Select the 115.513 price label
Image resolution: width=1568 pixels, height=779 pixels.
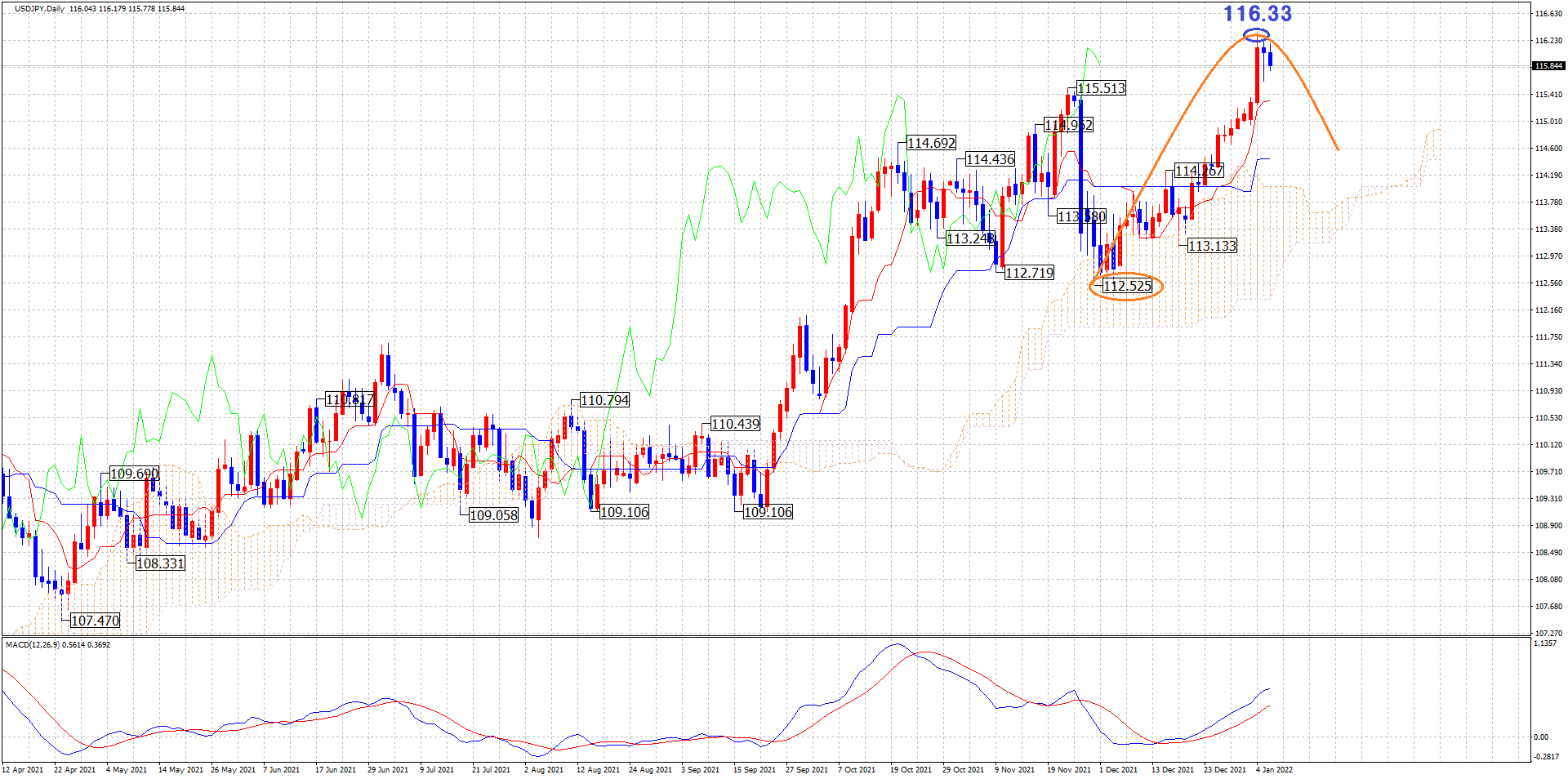(x=1101, y=88)
